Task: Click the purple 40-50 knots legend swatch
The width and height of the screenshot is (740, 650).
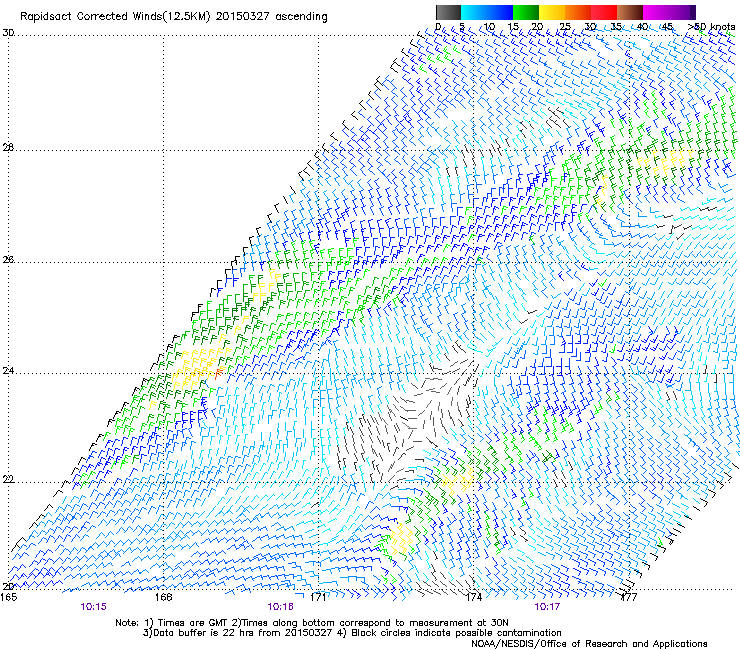Action: [x=669, y=12]
